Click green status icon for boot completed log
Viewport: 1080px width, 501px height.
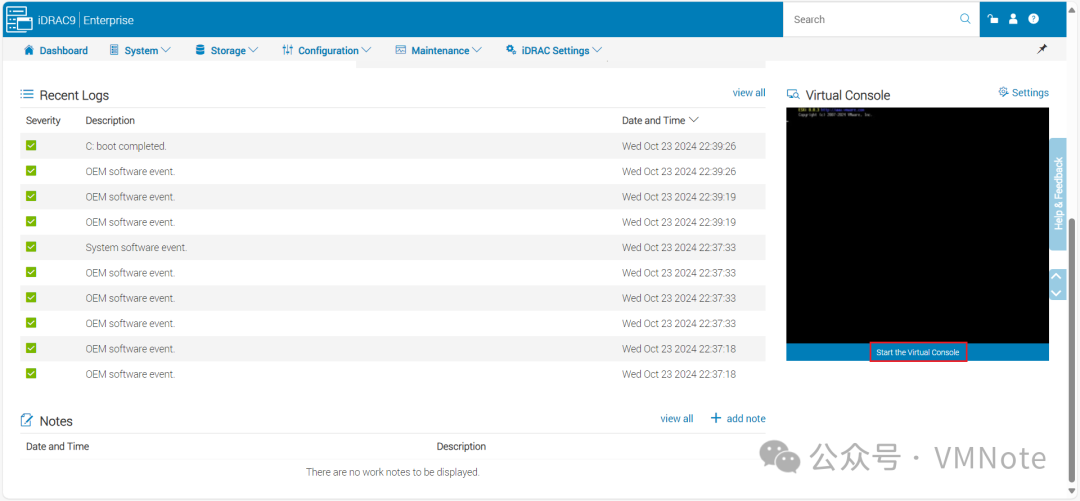tap(31, 145)
